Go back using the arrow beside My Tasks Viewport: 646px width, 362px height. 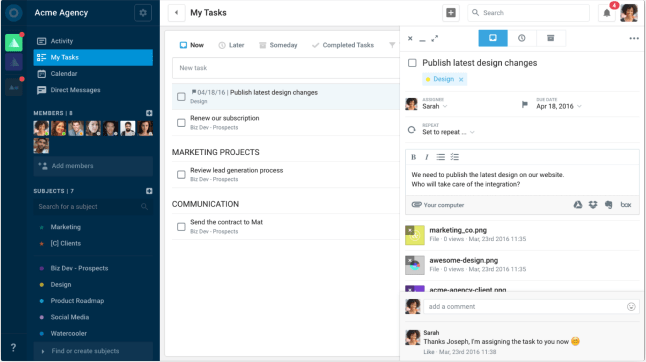(x=176, y=13)
